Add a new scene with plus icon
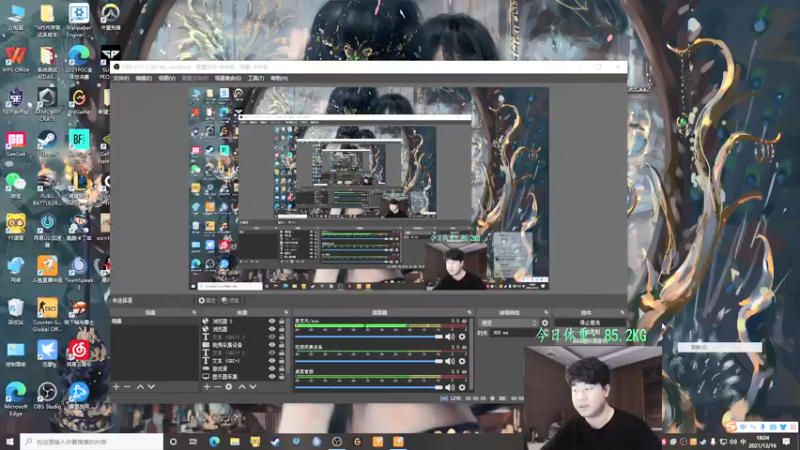Screen dimensions: 800x450 click(116, 387)
